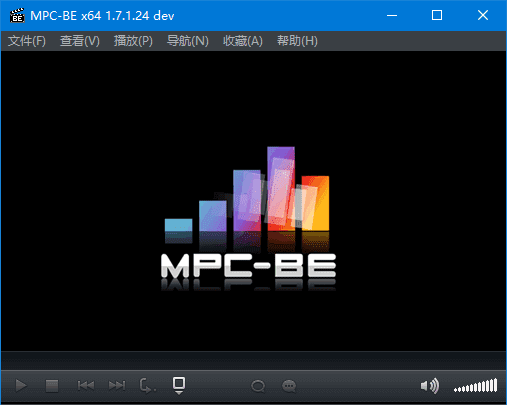Click the Stop button
This screenshot has width=507, height=405.
tap(52, 386)
